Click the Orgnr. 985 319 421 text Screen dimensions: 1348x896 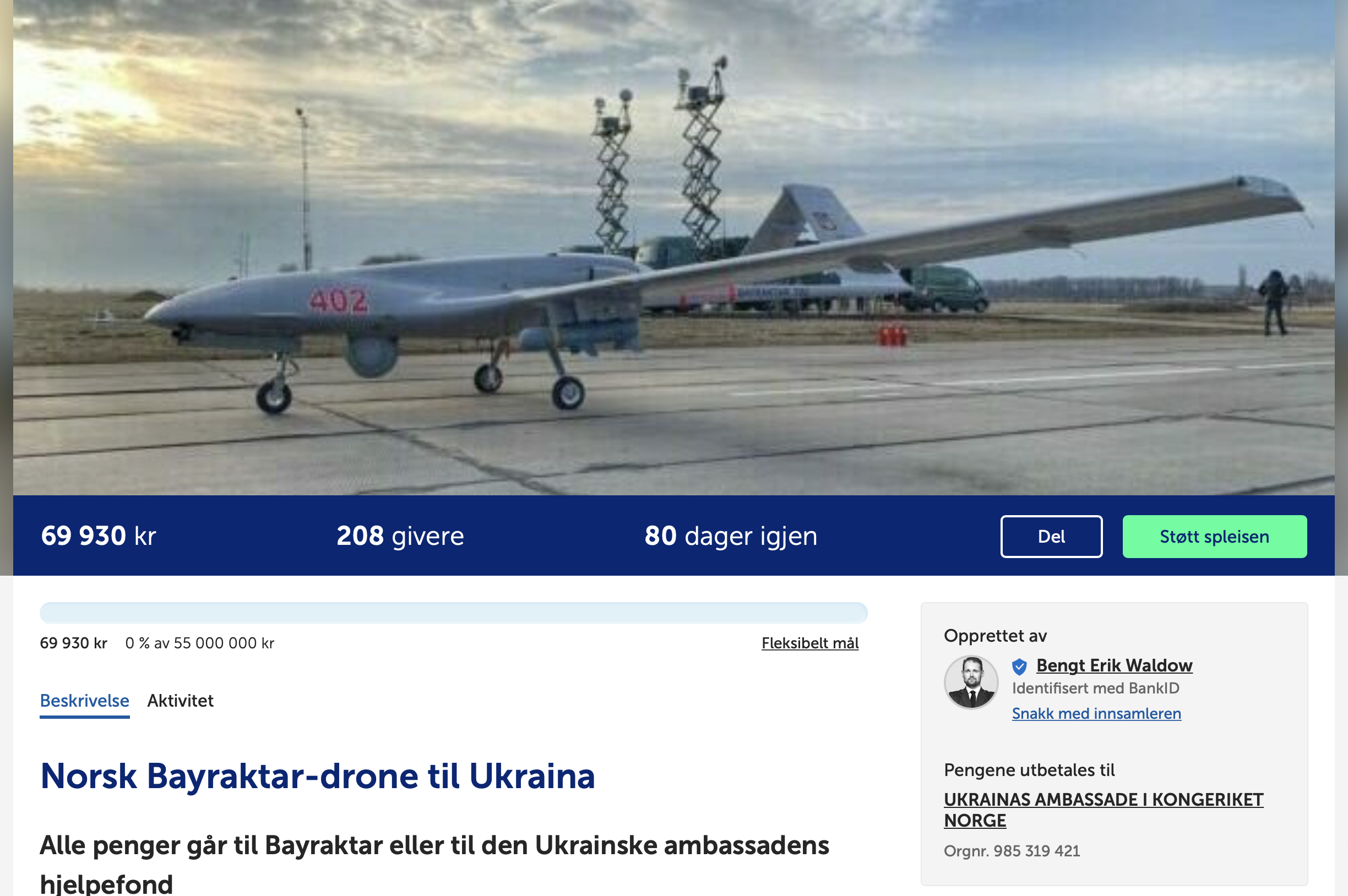pos(1012,851)
